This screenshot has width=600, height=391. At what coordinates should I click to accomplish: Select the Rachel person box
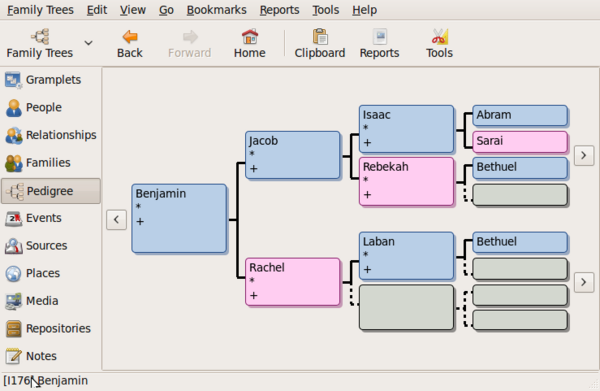pos(293,282)
